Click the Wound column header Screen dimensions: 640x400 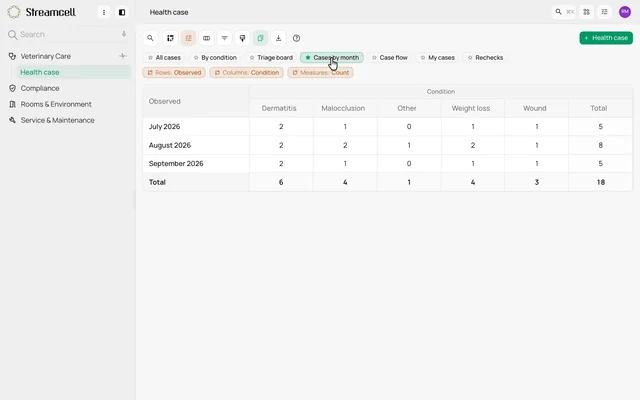point(535,108)
